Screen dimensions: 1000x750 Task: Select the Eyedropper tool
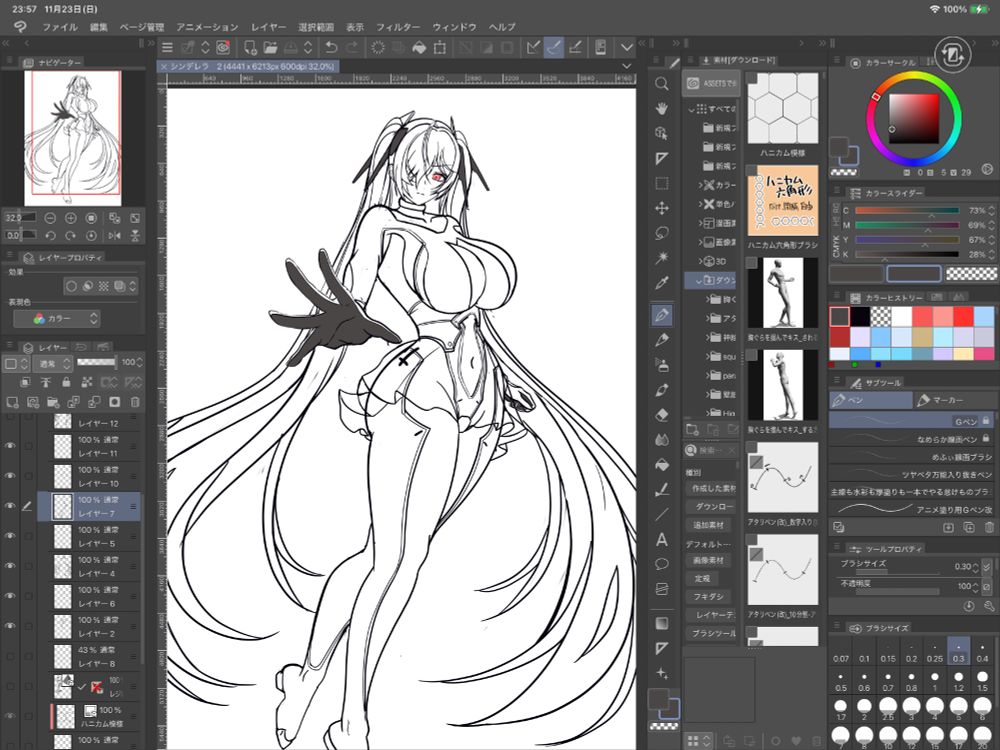662,284
